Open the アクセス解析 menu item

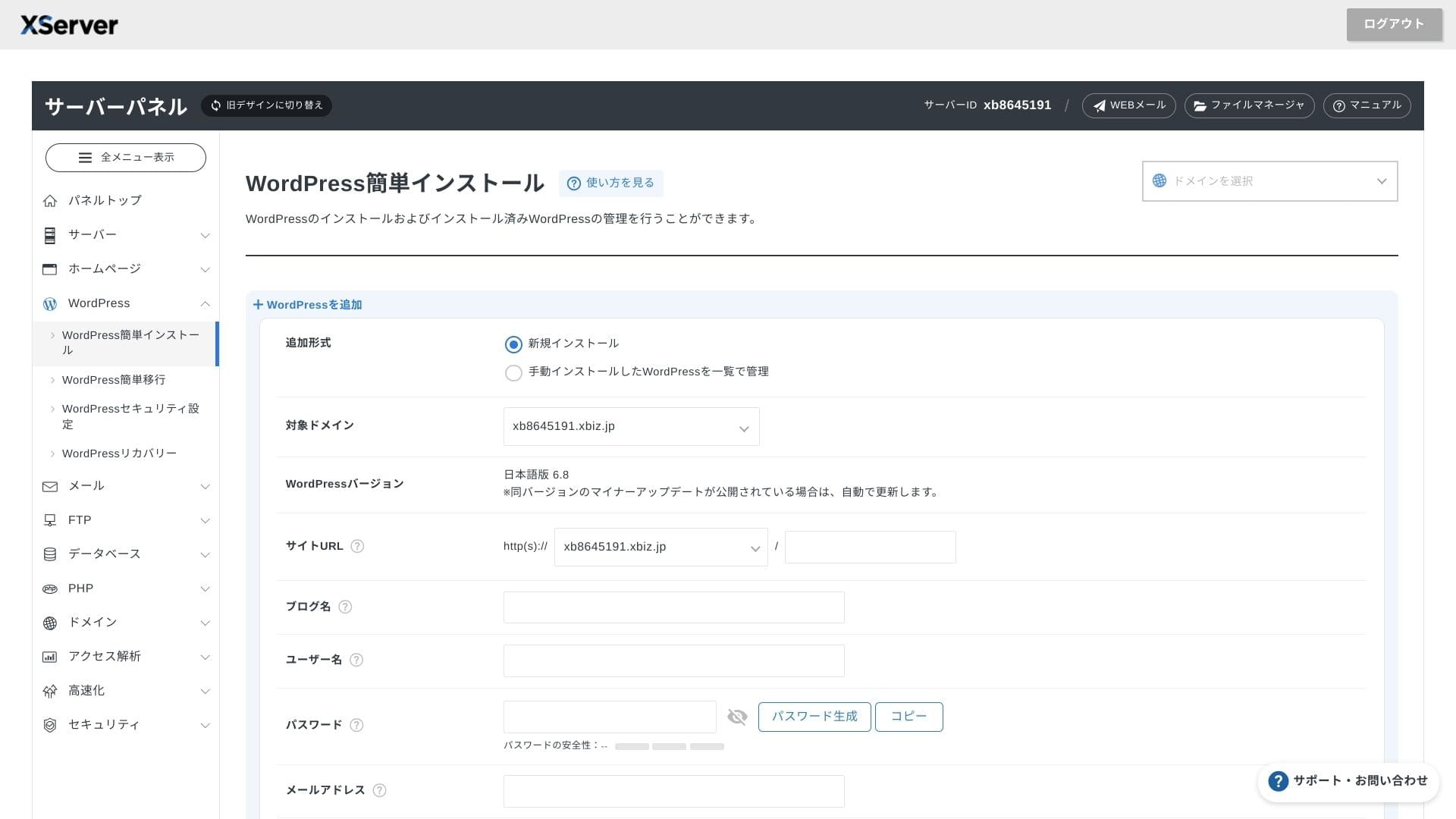point(105,656)
